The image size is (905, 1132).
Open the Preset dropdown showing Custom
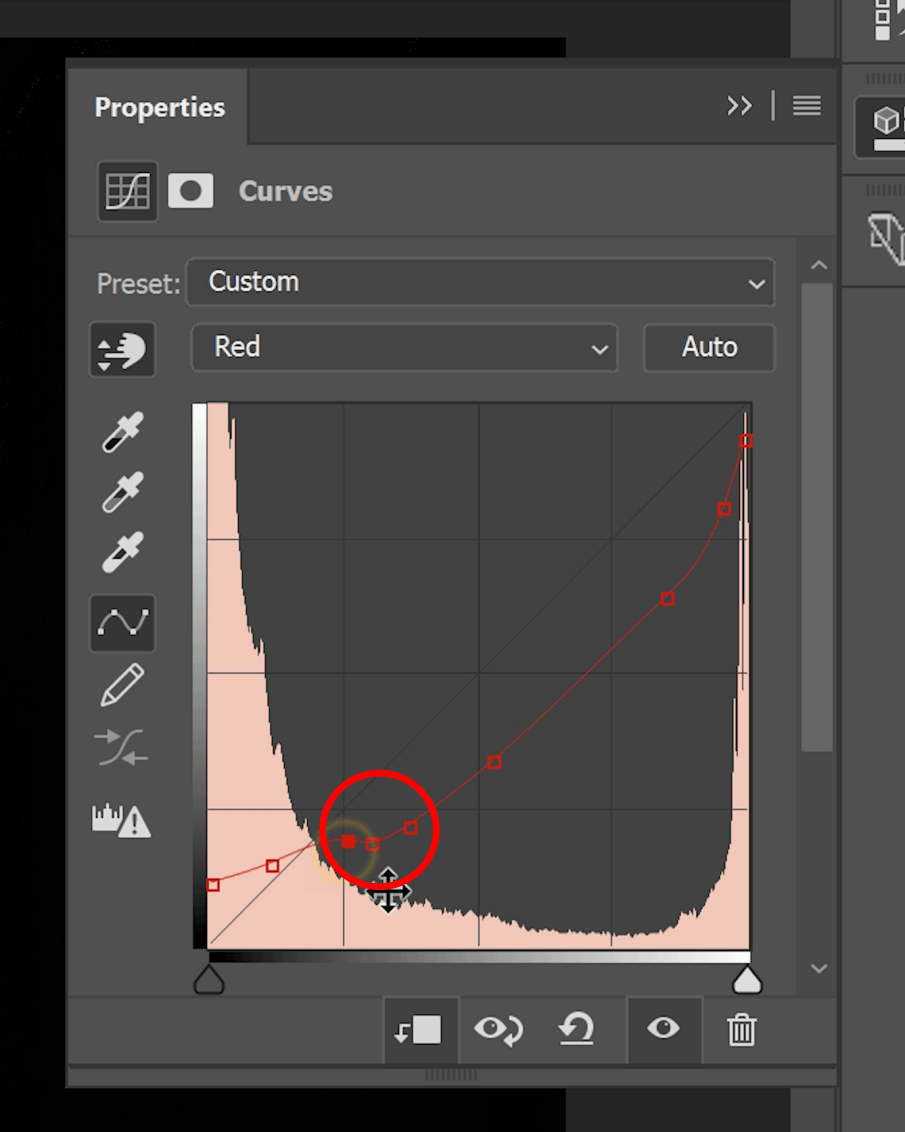coord(480,283)
